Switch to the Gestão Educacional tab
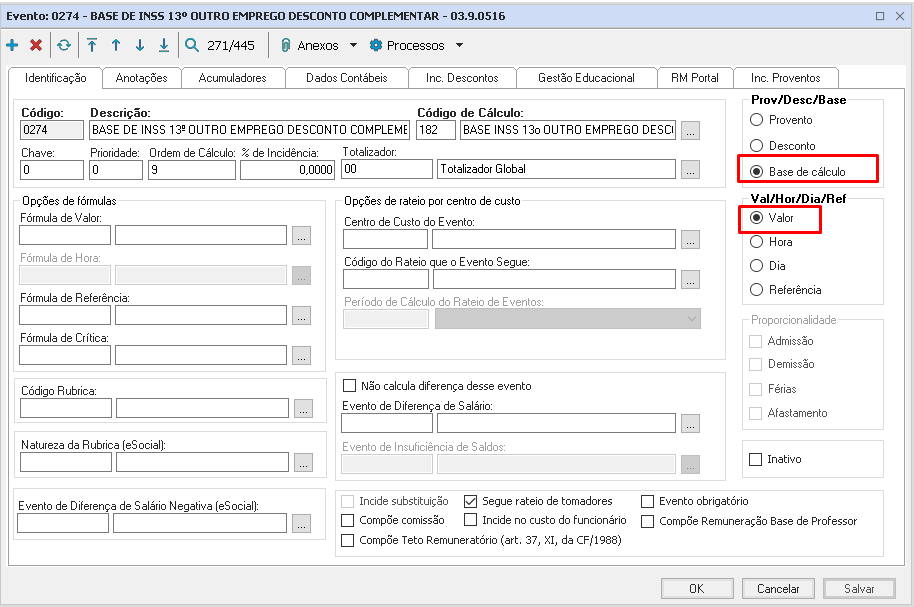914x607 pixels. coord(586,78)
